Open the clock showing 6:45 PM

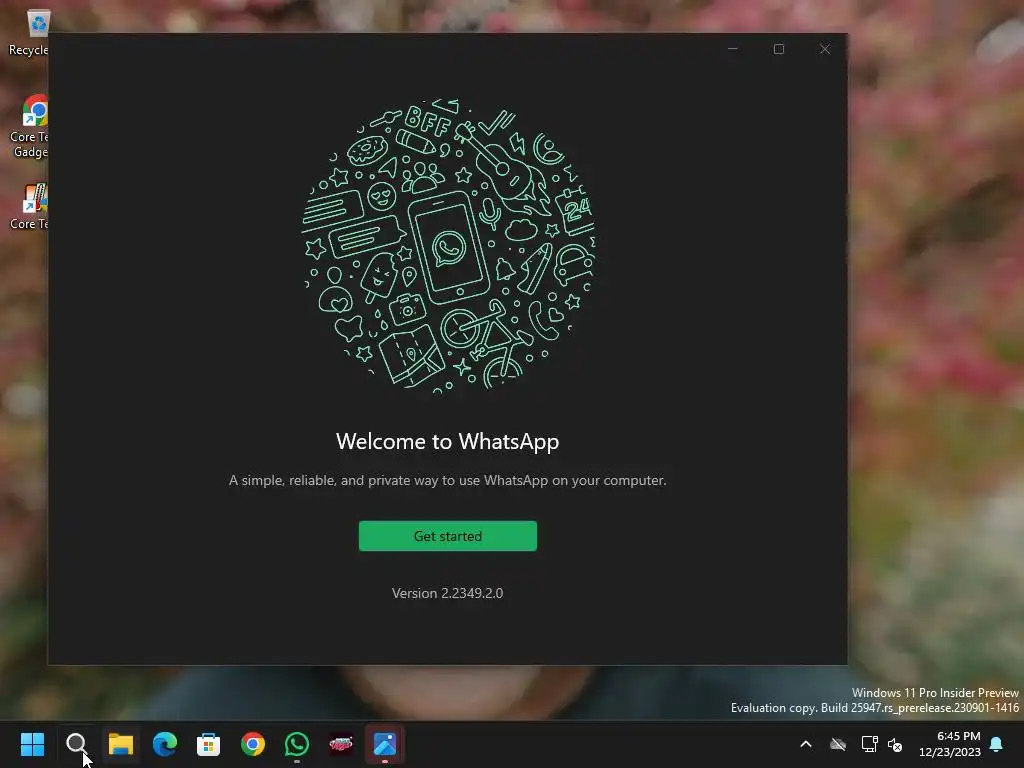(950, 744)
